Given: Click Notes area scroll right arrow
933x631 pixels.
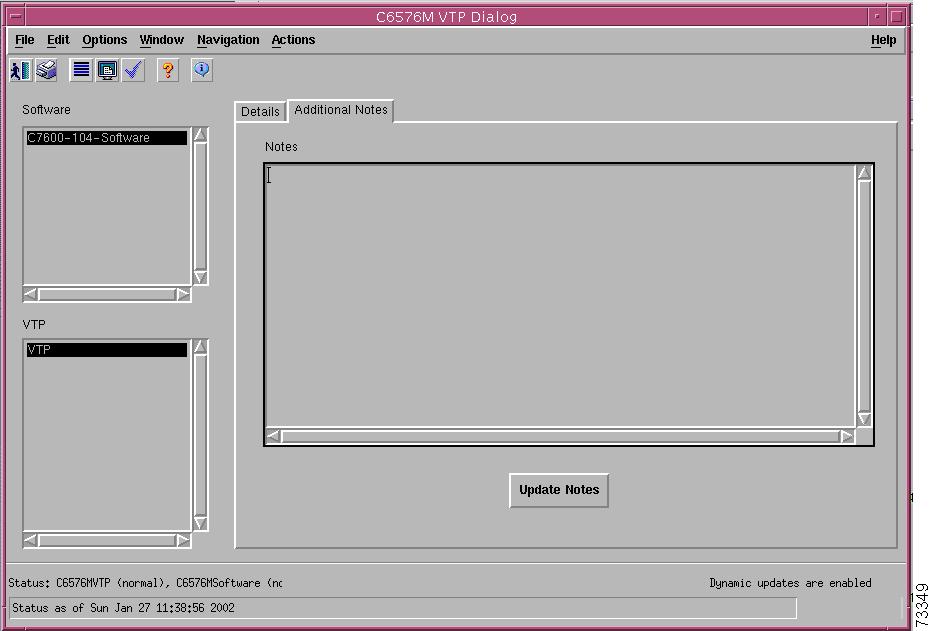Looking at the screenshot, I should (847, 436).
